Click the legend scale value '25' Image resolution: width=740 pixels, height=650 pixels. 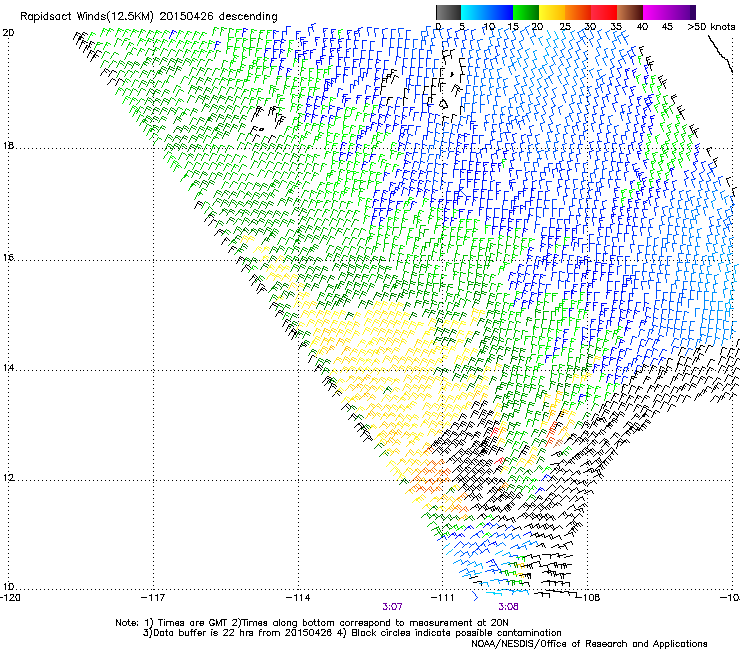click(x=565, y=26)
